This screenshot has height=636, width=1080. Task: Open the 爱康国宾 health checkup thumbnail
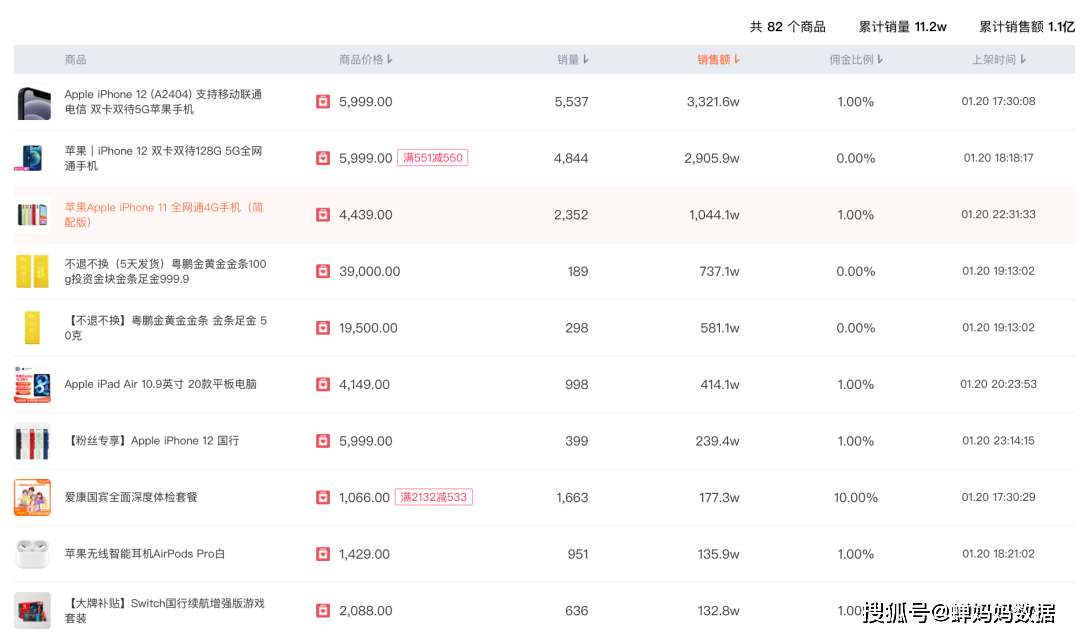tap(32, 497)
